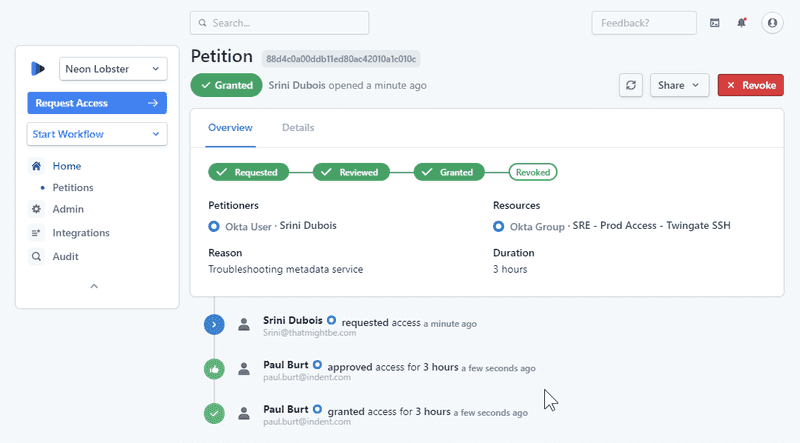Open Petitions in the sidebar
The image size is (800, 443).
pos(73,187)
